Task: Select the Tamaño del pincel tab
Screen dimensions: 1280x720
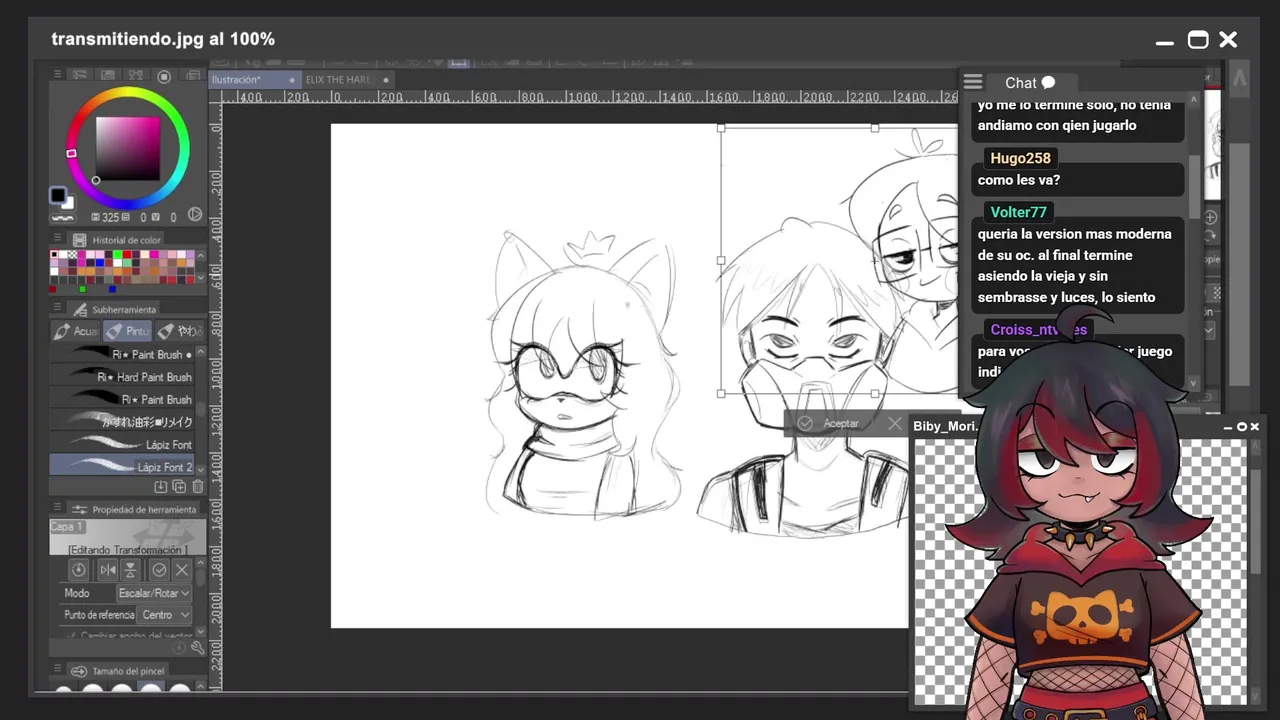Action: pos(120,670)
